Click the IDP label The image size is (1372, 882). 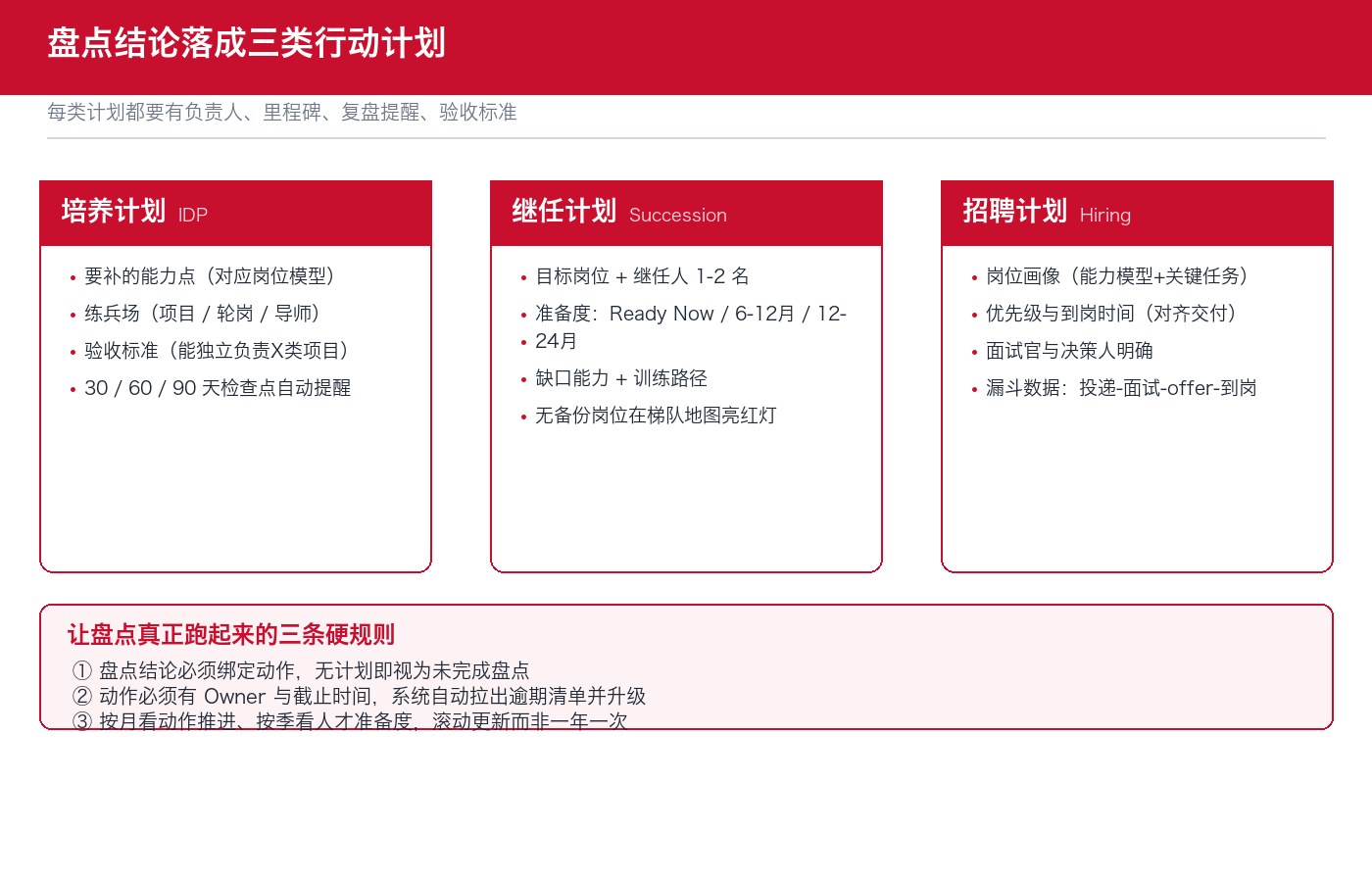(x=193, y=216)
